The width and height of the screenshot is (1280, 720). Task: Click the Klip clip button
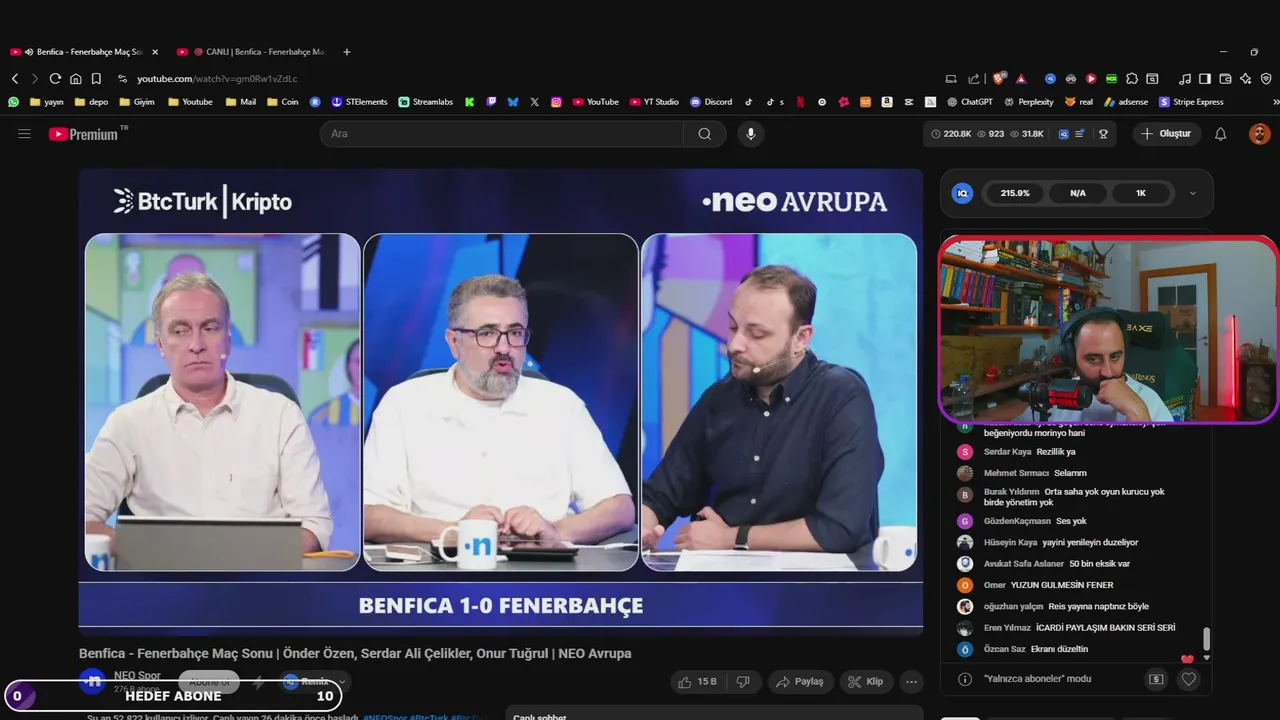866,682
